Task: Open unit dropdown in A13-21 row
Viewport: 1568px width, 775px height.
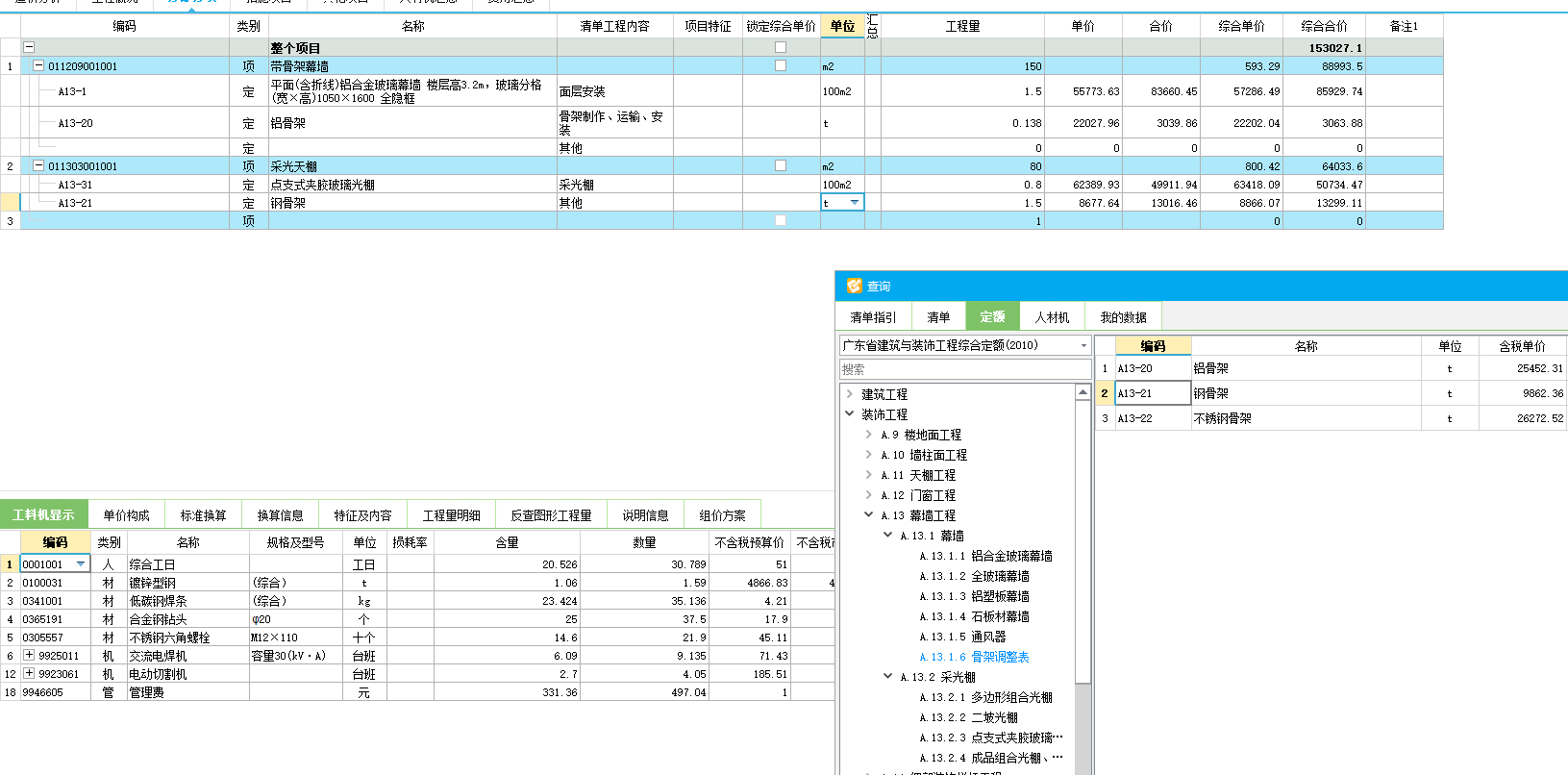Action: (855, 202)
